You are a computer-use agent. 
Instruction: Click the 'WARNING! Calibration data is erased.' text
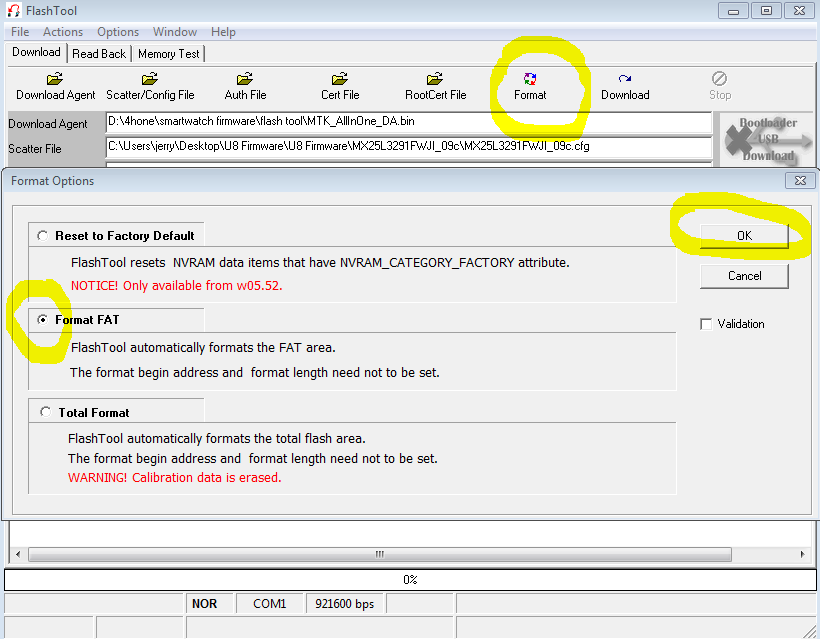[175, 477]
